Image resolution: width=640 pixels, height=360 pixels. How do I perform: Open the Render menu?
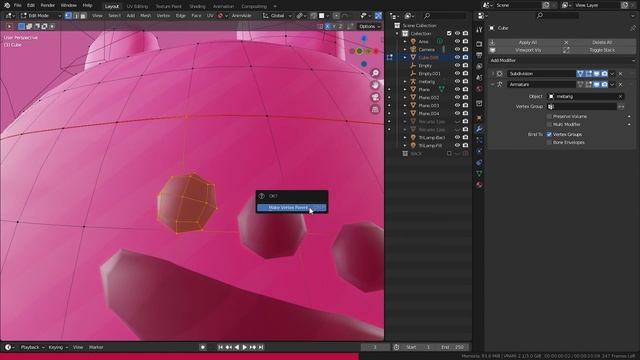[x=48, y=6]
